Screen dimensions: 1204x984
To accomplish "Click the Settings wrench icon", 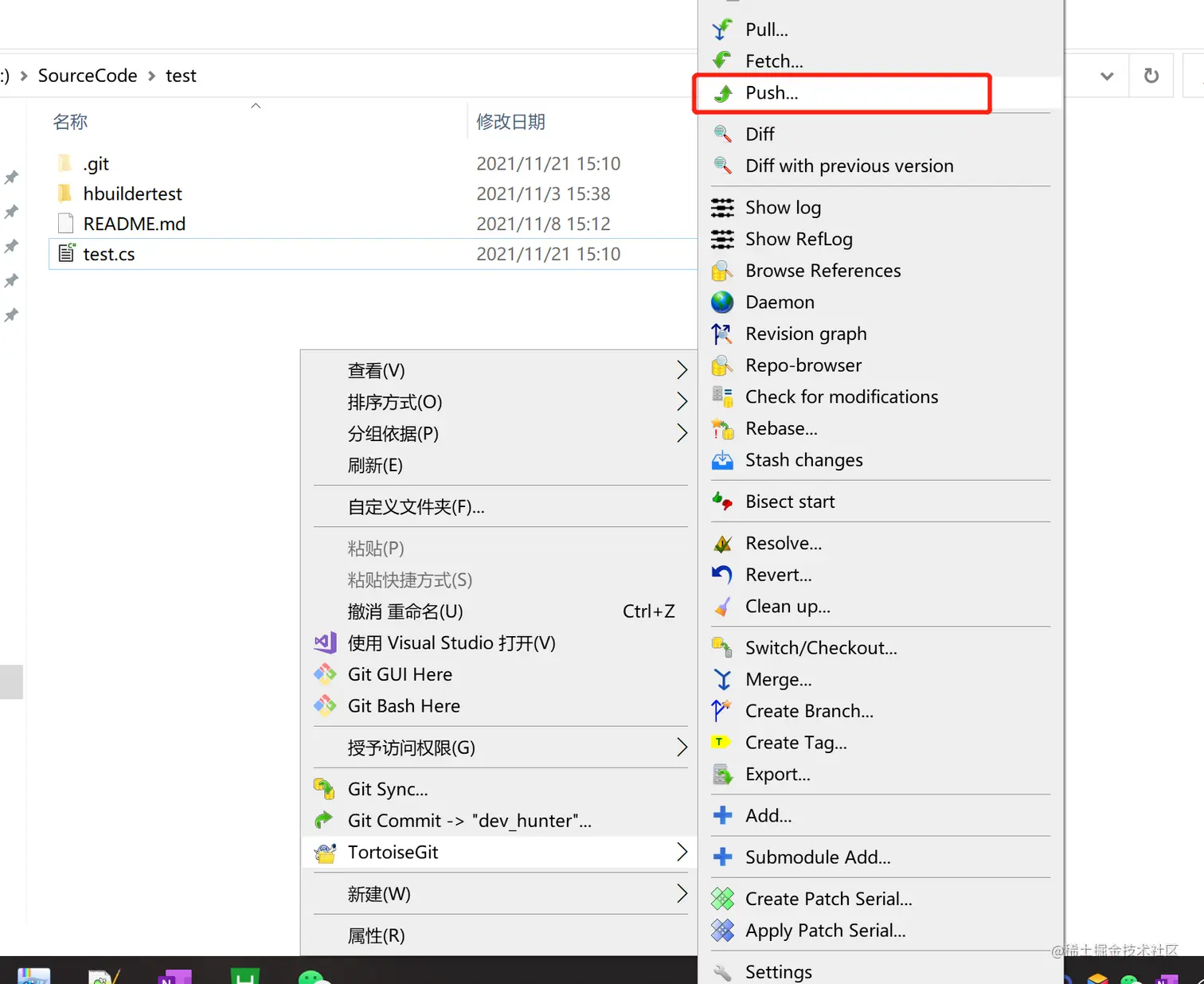I will (722, 972).
